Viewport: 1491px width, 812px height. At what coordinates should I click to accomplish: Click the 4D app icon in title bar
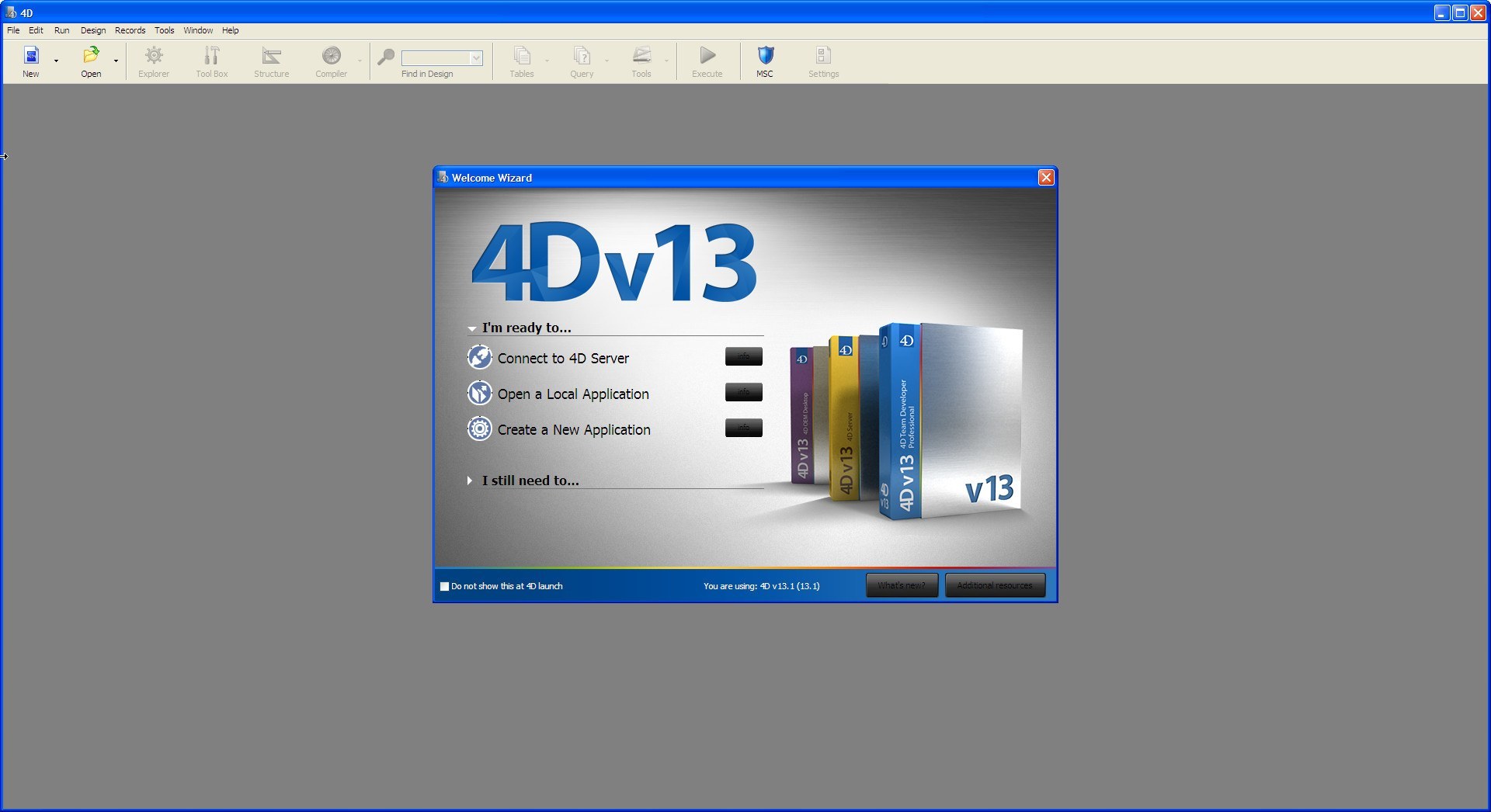(11, 12)
